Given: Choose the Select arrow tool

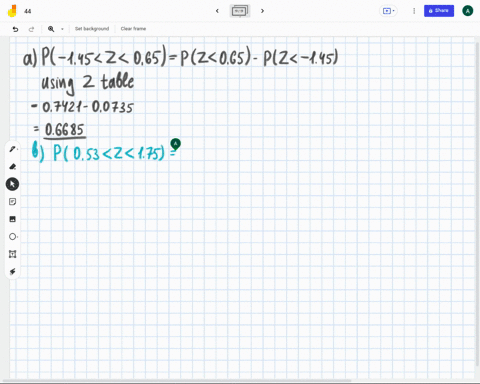Looking at the screenshot, I should coord(12,184).
